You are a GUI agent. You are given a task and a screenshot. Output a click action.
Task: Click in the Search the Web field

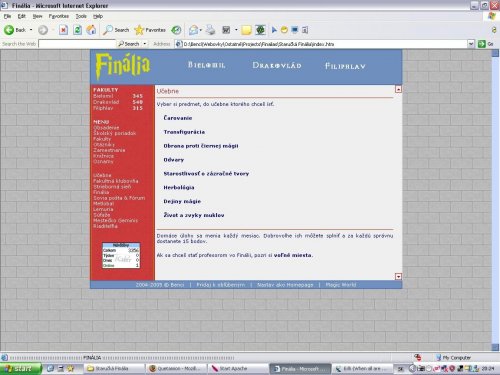click(x=77, y=44)
